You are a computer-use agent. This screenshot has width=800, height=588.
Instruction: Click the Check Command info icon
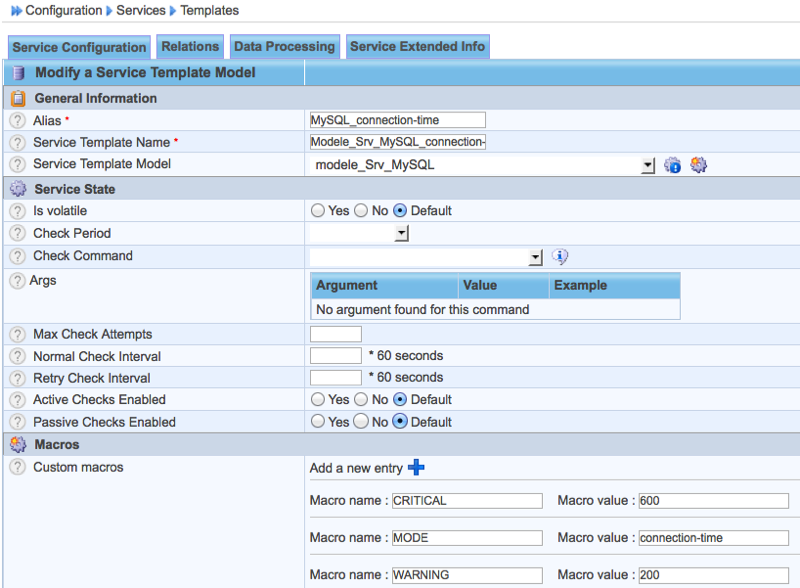(x=560, y=257)
